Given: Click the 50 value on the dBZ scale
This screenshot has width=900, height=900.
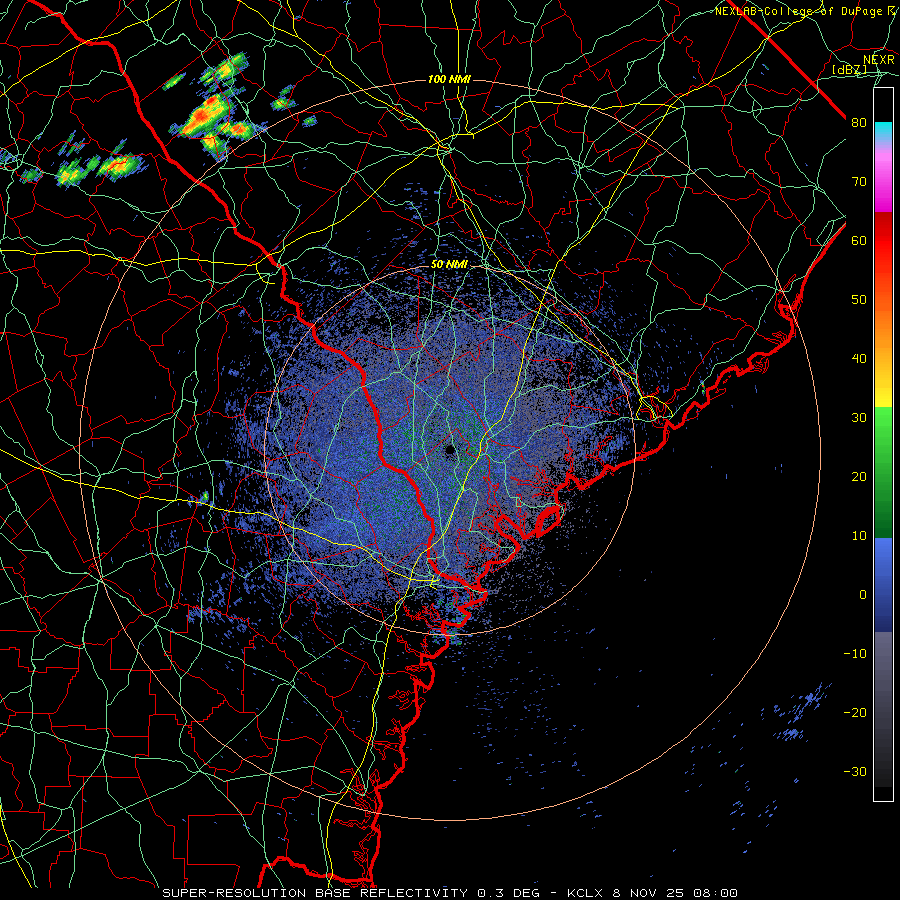Looking at the screenshot, I should point(859,300).
